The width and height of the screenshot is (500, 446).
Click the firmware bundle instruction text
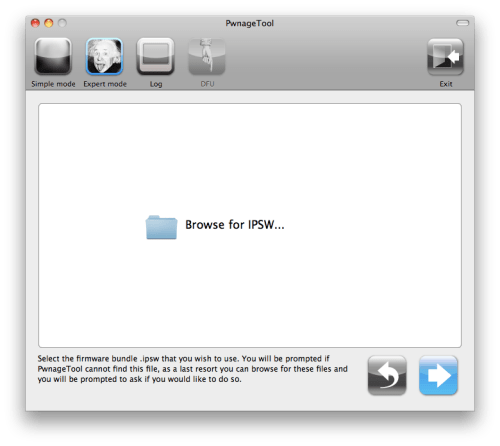pyautogui.click(x=192, y=369)
